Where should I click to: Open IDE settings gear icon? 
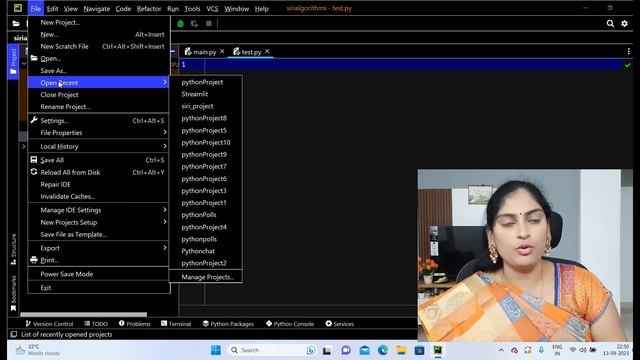(x=624, y=24)
